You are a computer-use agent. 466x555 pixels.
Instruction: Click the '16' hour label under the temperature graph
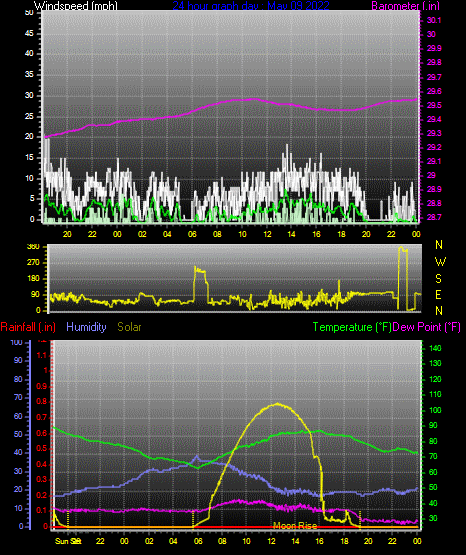pyautogui.click(x=320, y=541)
